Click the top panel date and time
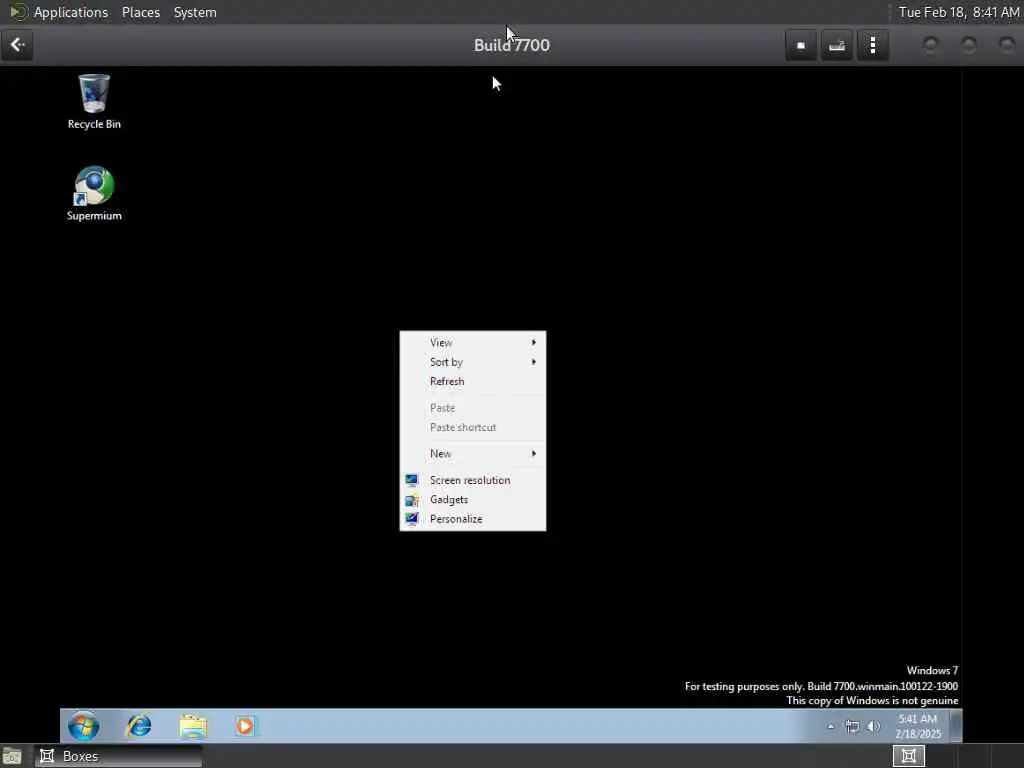The height and width of the screenshot is (768, 1024). (x=958, y=12)
